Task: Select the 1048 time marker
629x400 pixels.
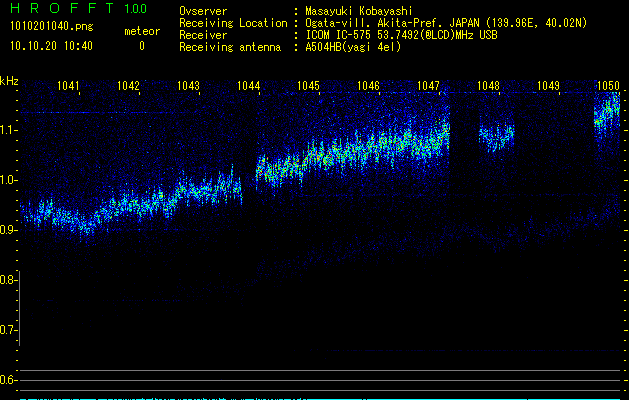Action: [488, 87]
